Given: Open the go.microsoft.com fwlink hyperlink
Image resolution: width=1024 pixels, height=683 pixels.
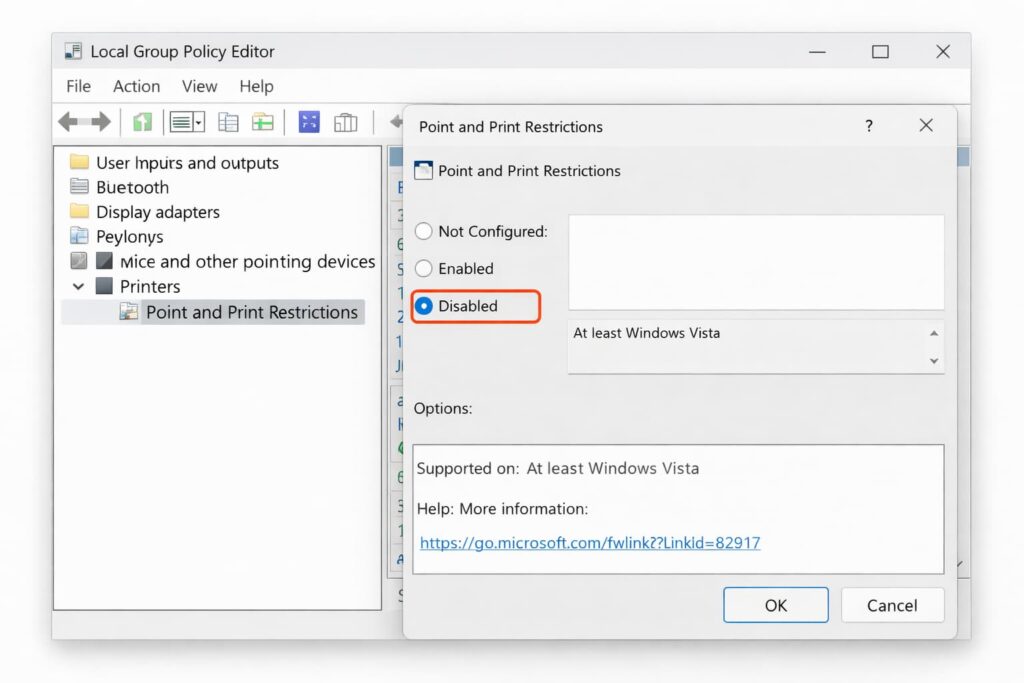Looking at the screenshot, I should 589,543.
